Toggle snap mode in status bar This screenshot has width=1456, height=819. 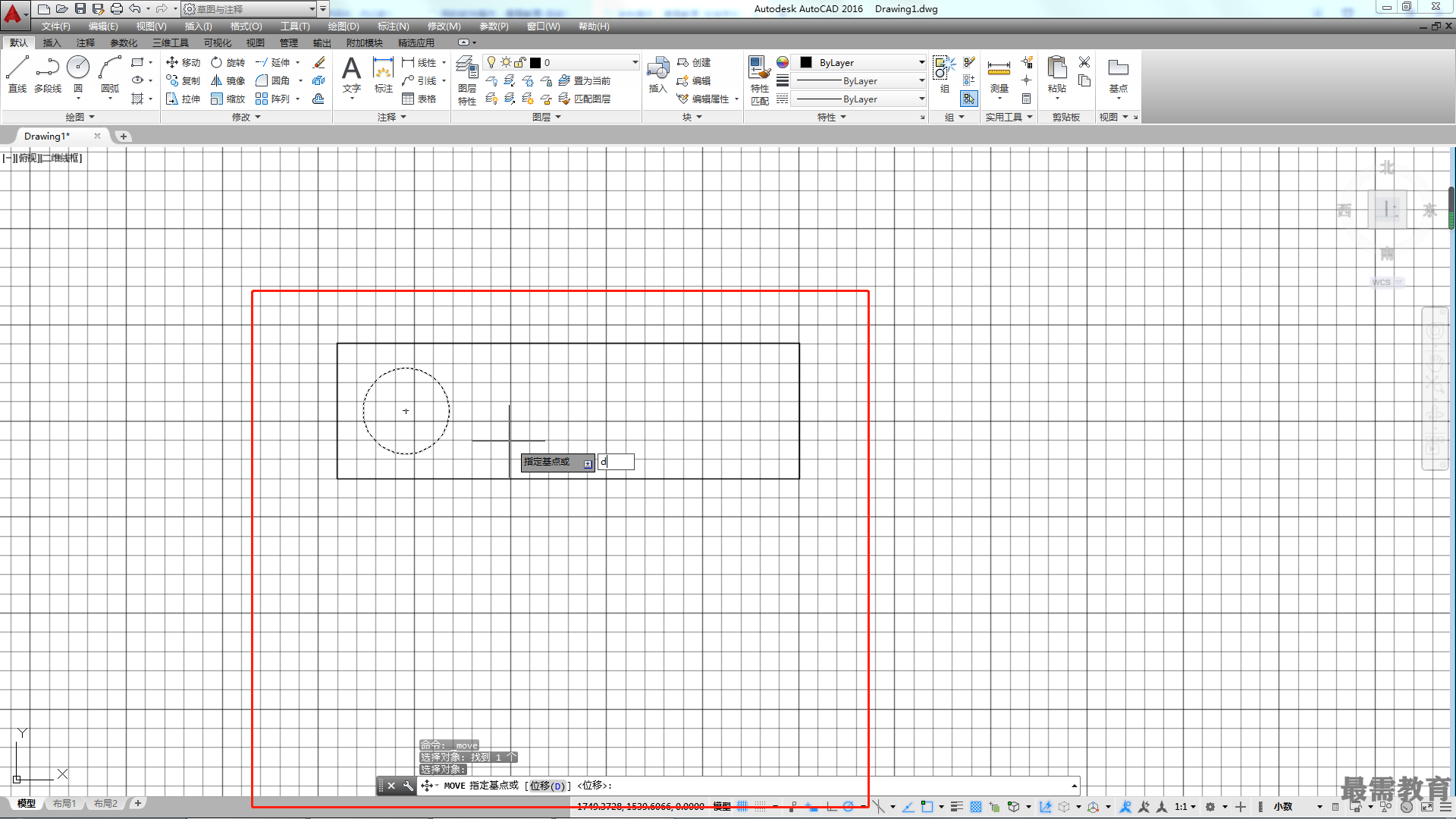pos(761,806)
